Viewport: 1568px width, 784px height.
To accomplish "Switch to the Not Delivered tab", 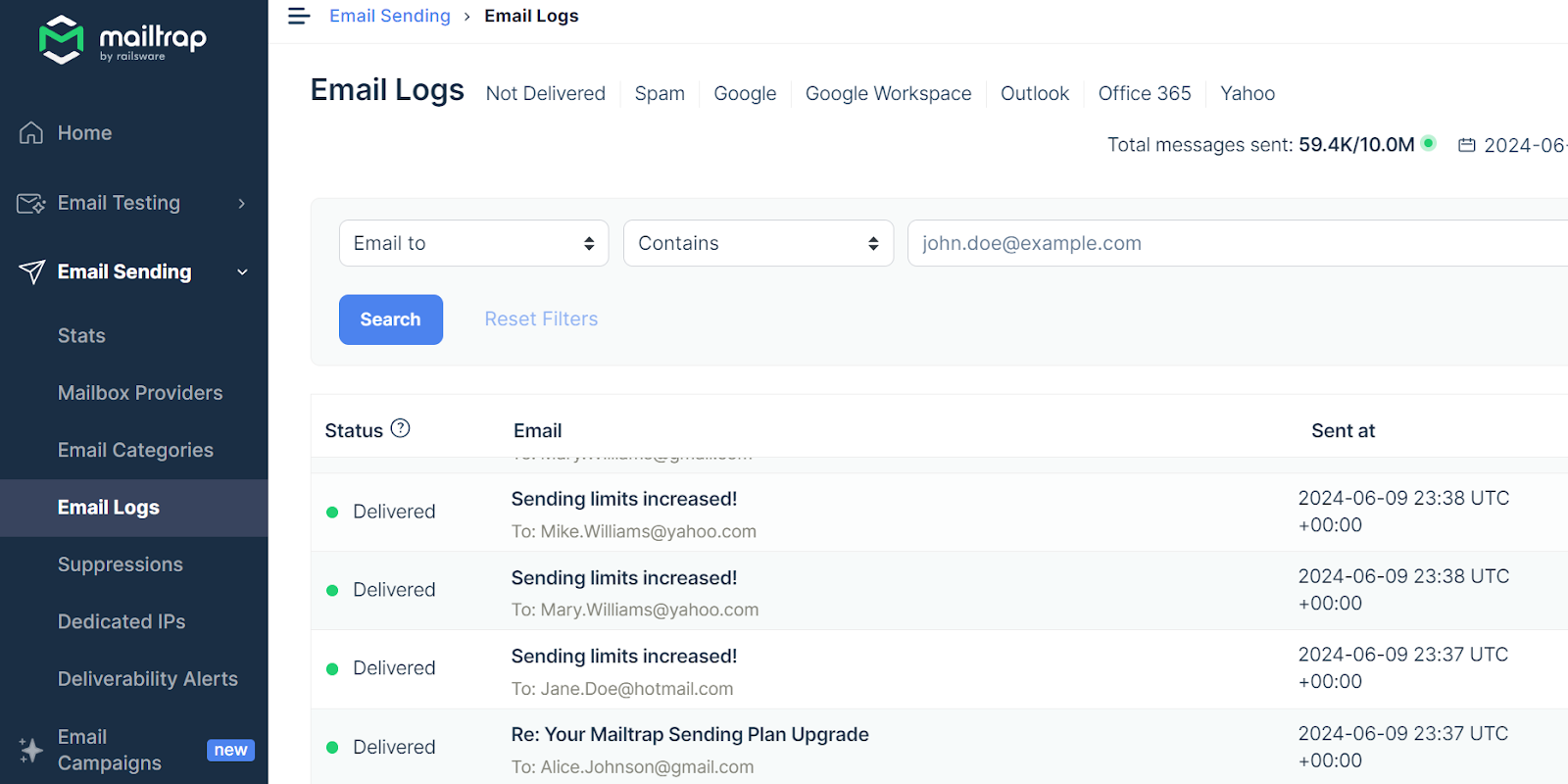I will pyautogui.click(x=545, y=93).
